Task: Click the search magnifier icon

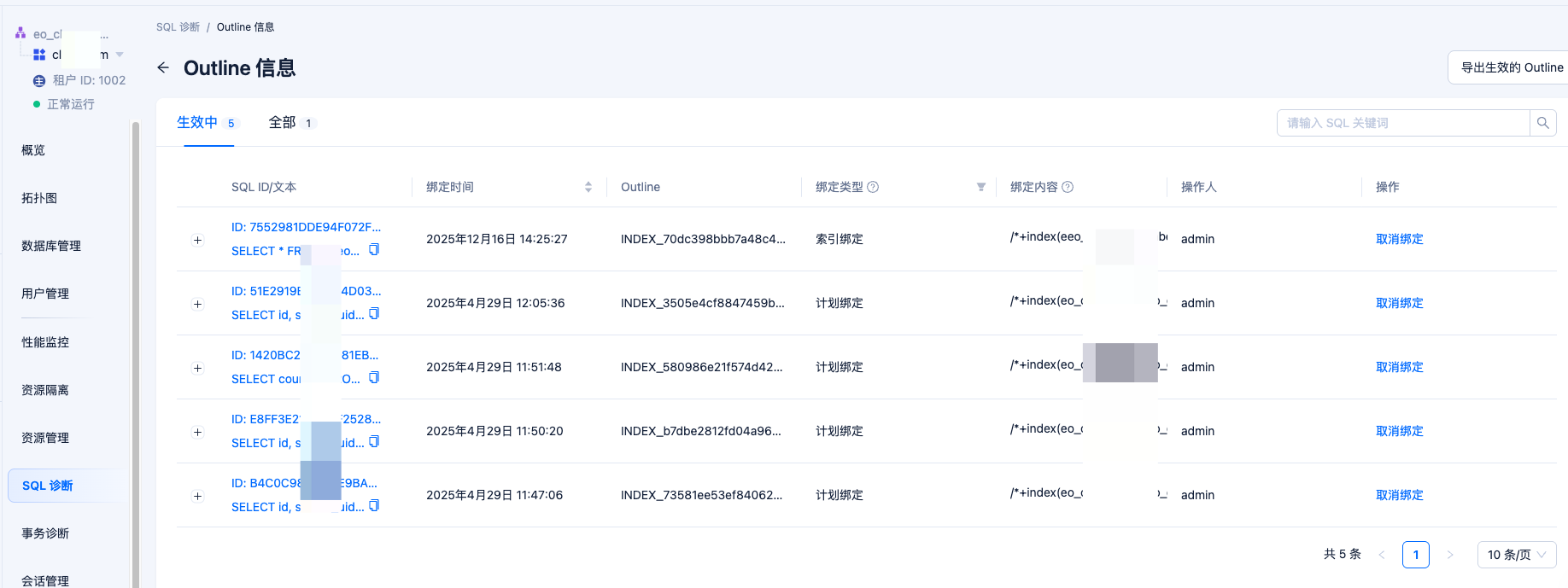Action: click(1542, 123)
